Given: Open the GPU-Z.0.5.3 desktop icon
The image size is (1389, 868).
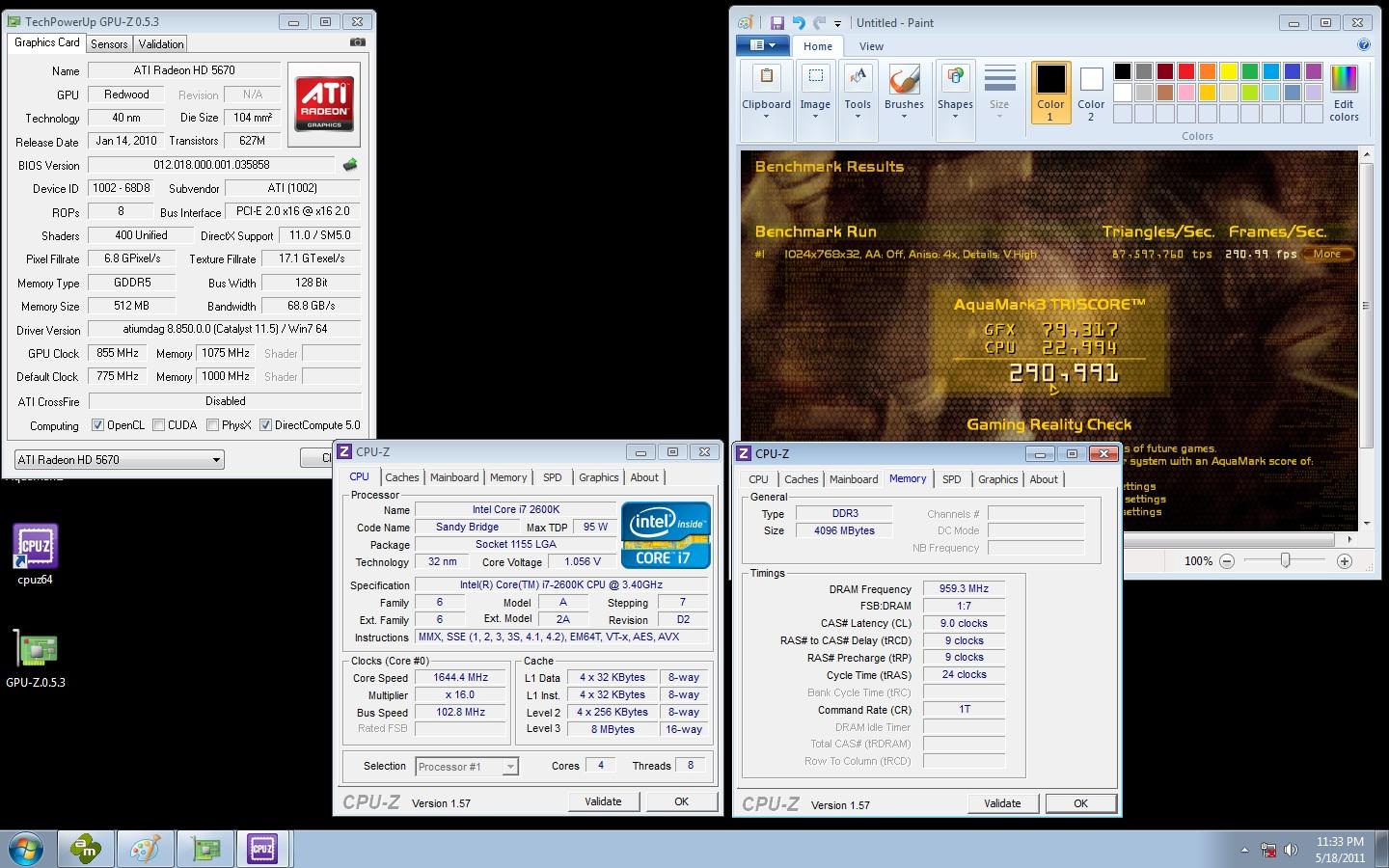Looking at the screenshot, I should 35,660.
